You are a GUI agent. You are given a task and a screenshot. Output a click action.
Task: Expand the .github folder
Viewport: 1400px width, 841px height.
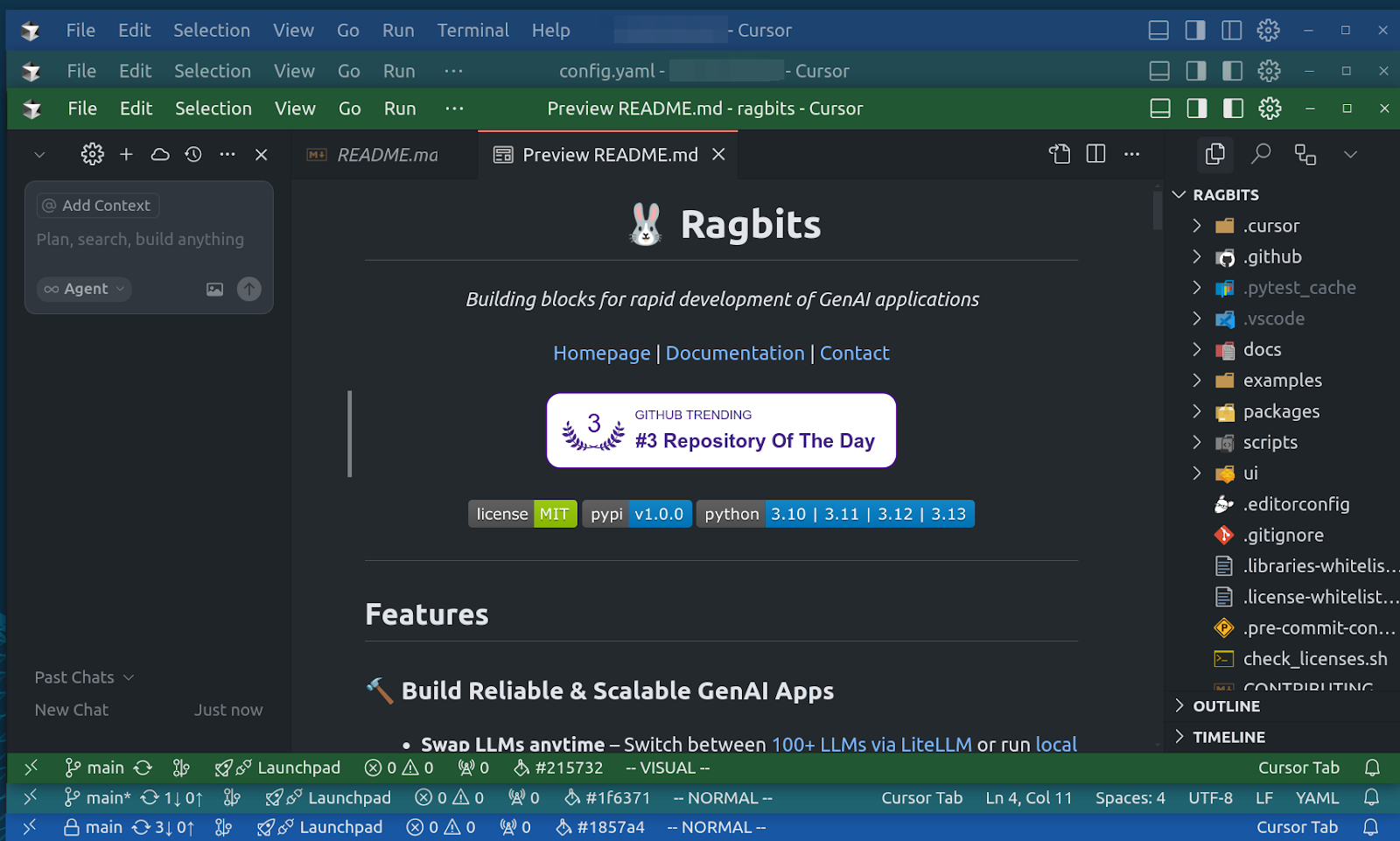pyautogui.click(x=1282, y=256)
